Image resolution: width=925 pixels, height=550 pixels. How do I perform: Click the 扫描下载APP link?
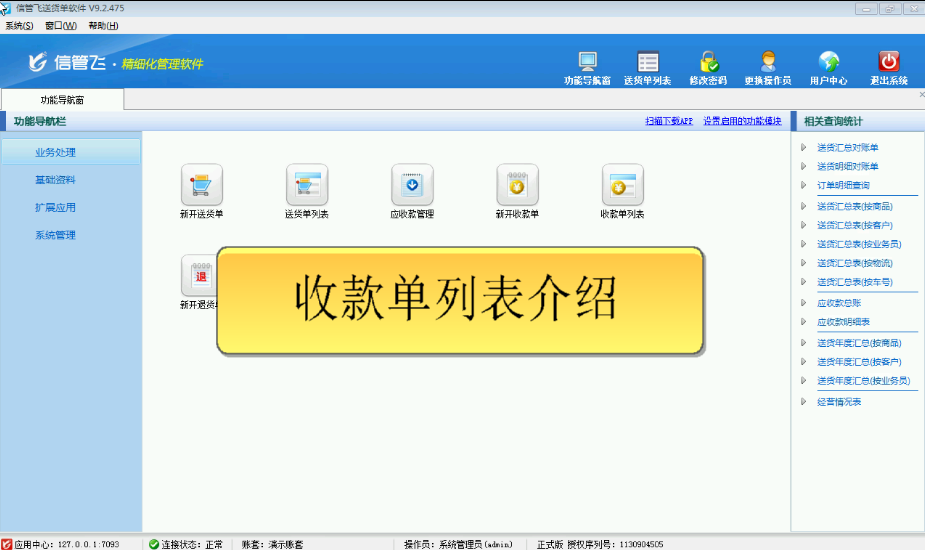(669, 121)
